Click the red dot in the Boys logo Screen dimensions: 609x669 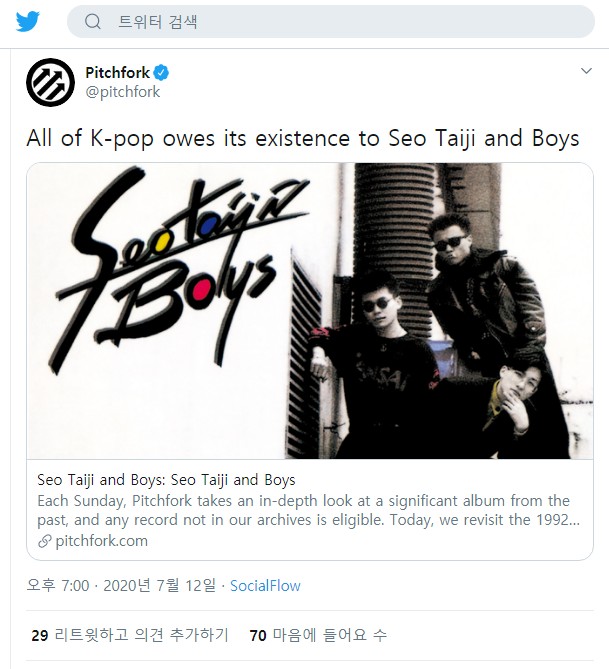point(200,293)
